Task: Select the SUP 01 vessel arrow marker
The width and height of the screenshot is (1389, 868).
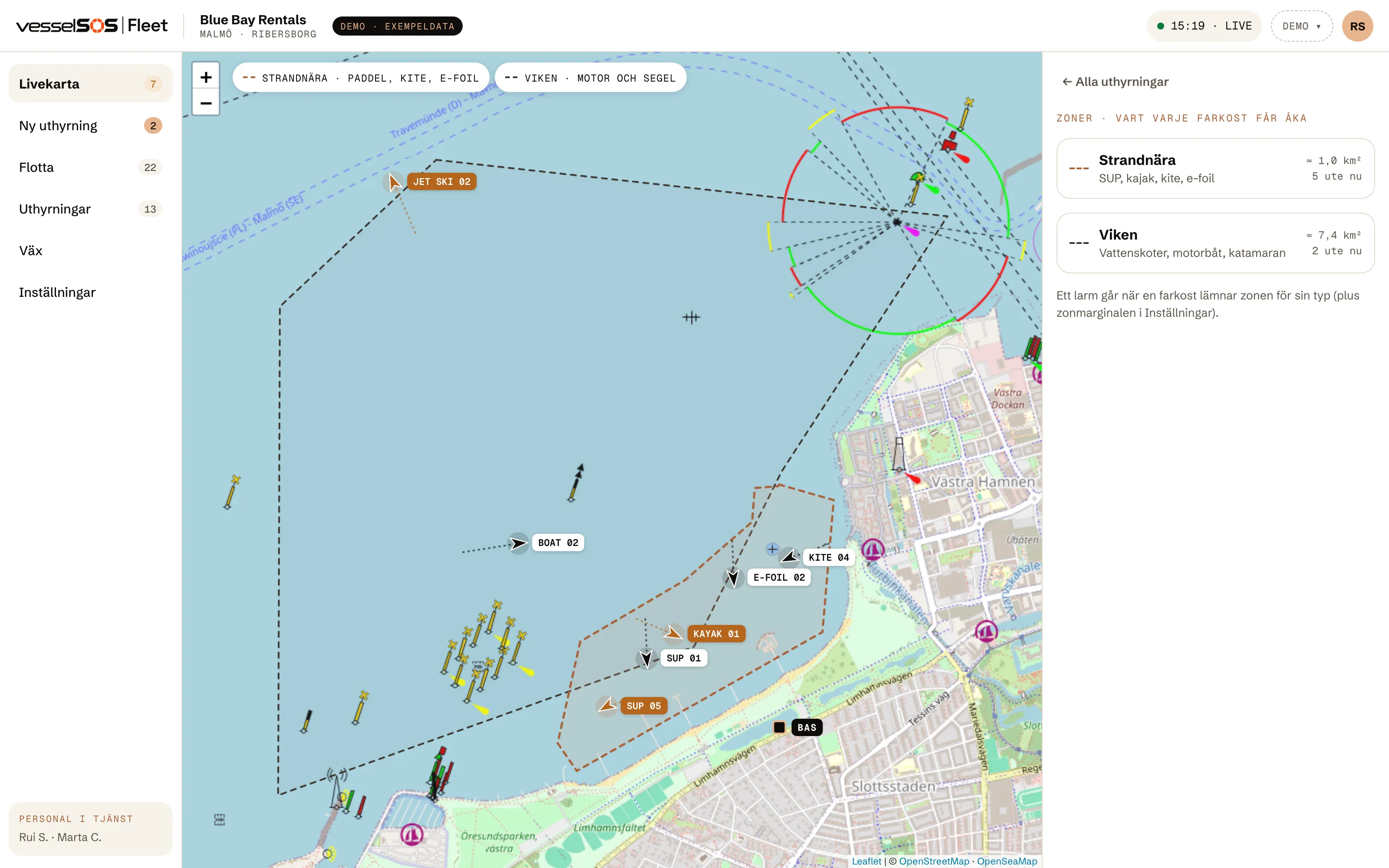Action: [x=646, y=658]
